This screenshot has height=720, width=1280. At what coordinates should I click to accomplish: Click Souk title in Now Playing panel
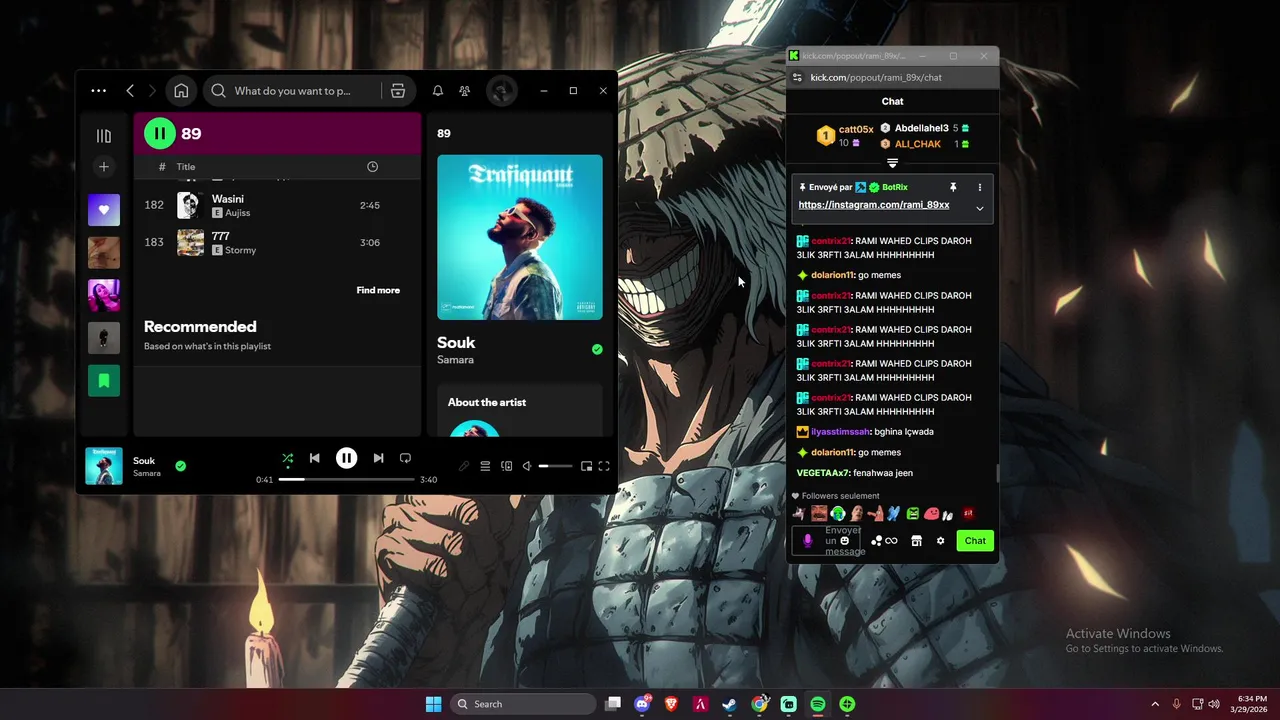coord(456,342)
